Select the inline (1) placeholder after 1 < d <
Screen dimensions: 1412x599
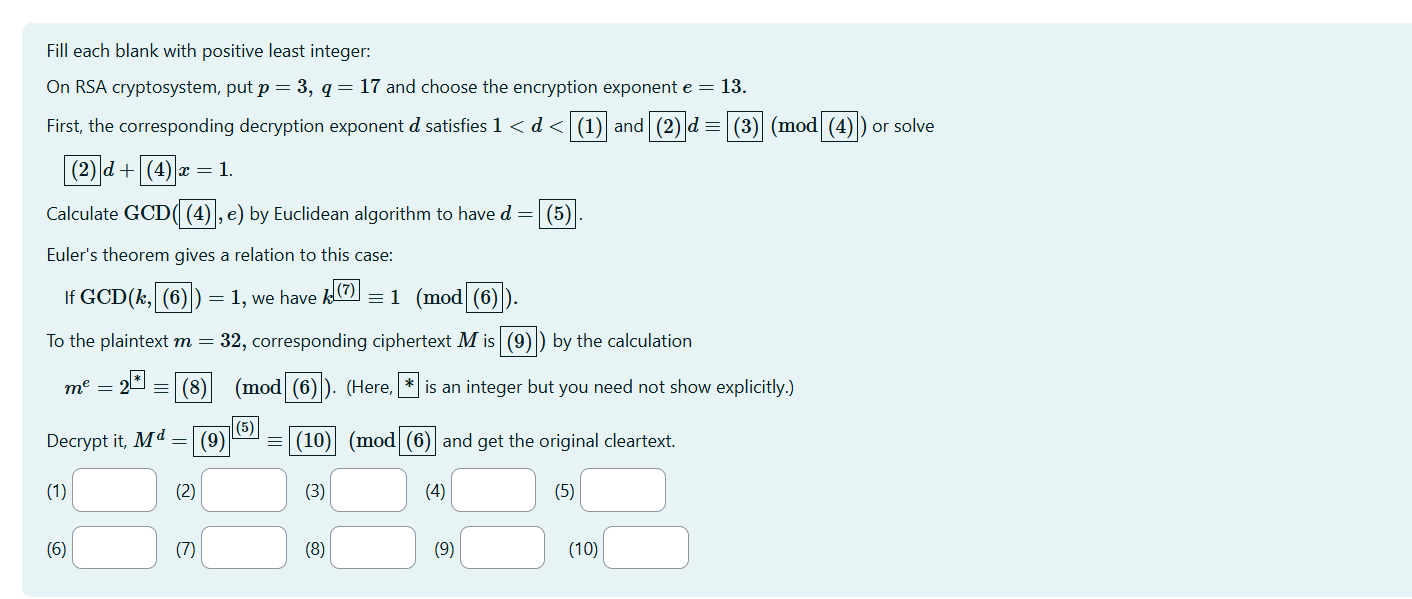point(588,126)
